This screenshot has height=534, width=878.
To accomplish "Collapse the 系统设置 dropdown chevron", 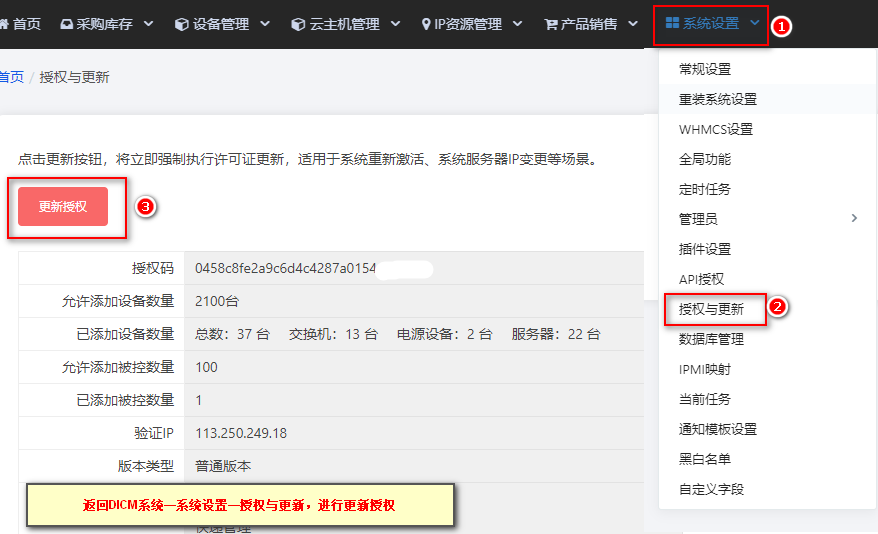I will click(x=754, y=23).
